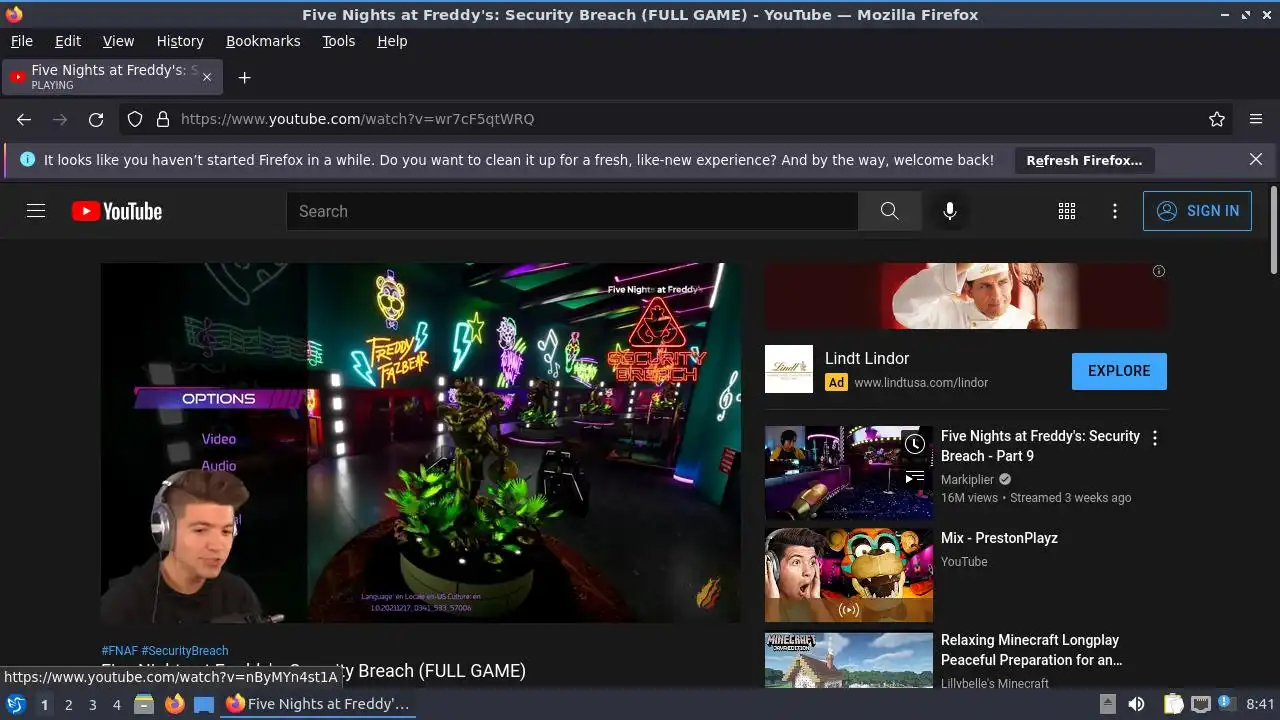Click the SIGN IN button
Screen dimensions: 1280x720
point(1197,211)
